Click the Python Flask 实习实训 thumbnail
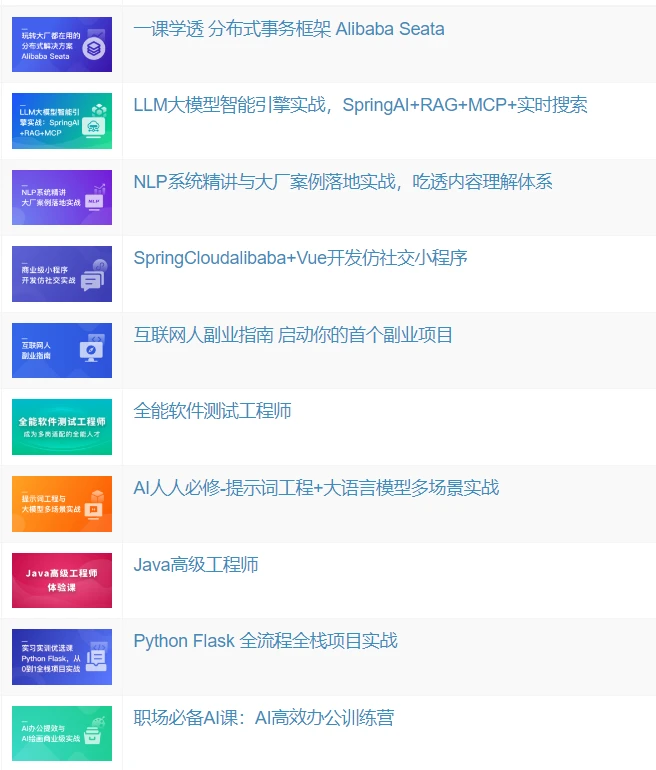Image resolution: width=656 pixels, height=770 pixels. (x=62, y=657)
